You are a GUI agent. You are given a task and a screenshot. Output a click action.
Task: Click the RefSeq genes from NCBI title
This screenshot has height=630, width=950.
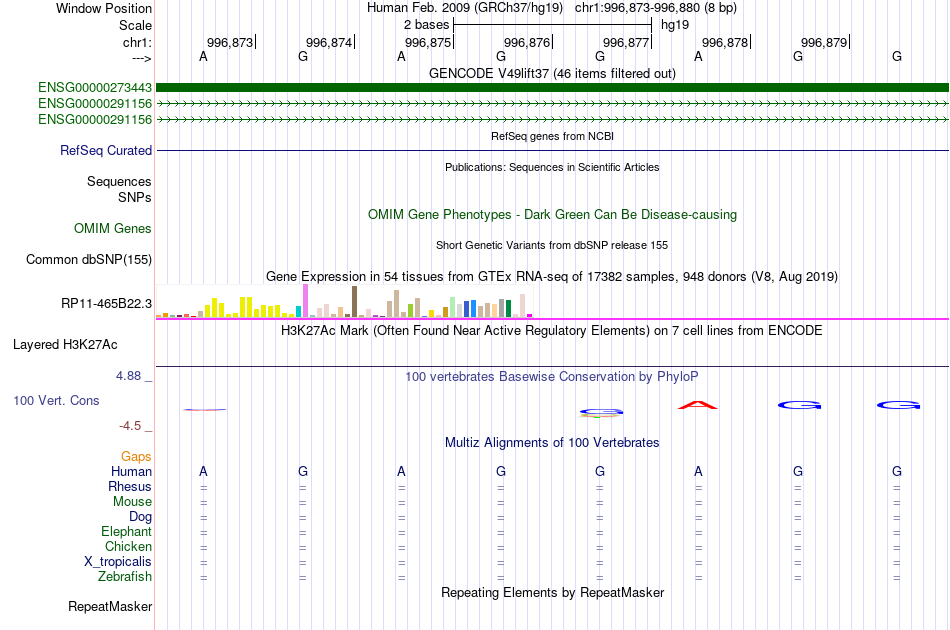(x=552, y=136)
